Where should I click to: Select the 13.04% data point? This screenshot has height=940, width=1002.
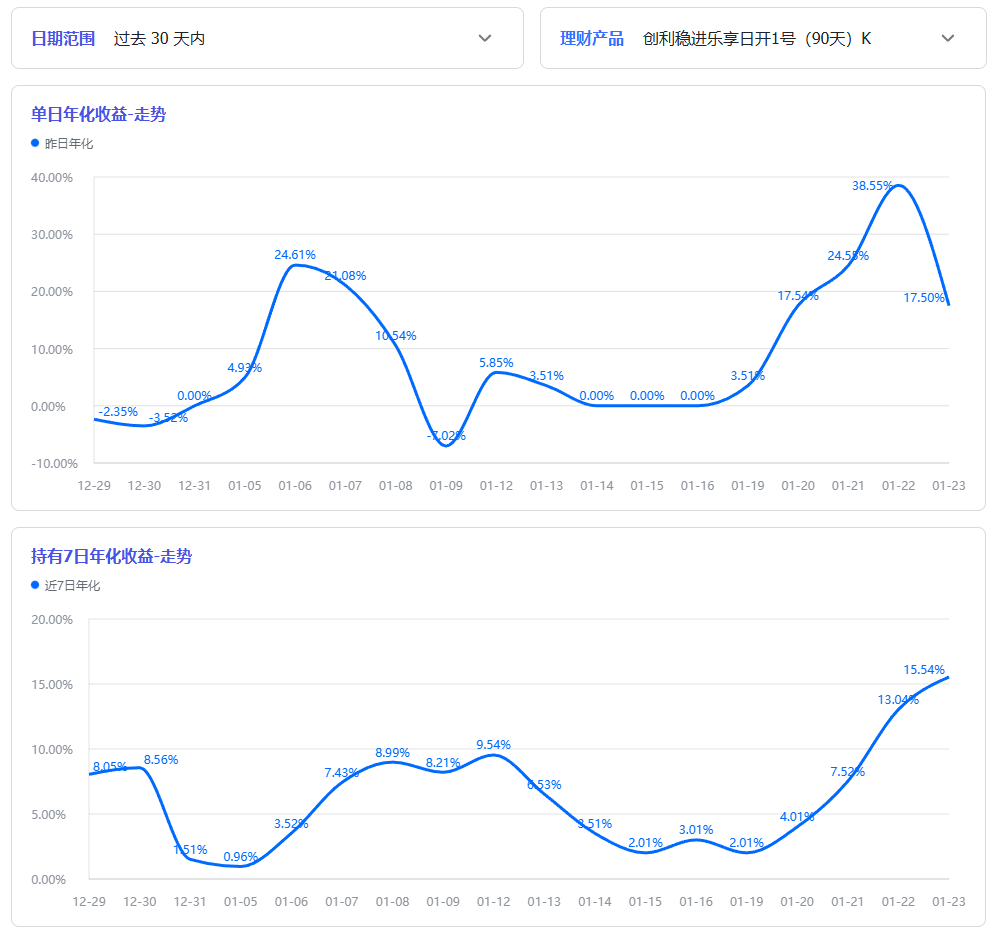click(898, 704)
